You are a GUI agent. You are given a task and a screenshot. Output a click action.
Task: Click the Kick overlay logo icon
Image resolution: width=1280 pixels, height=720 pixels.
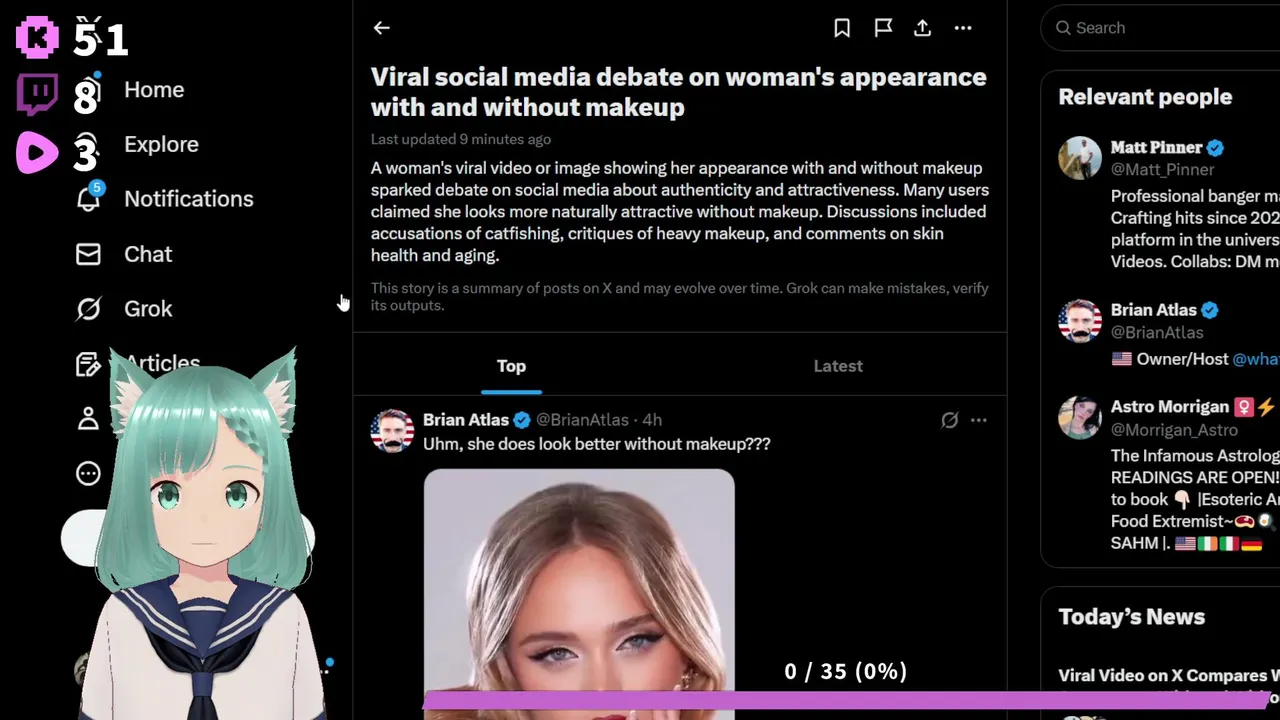pos(37,37)
